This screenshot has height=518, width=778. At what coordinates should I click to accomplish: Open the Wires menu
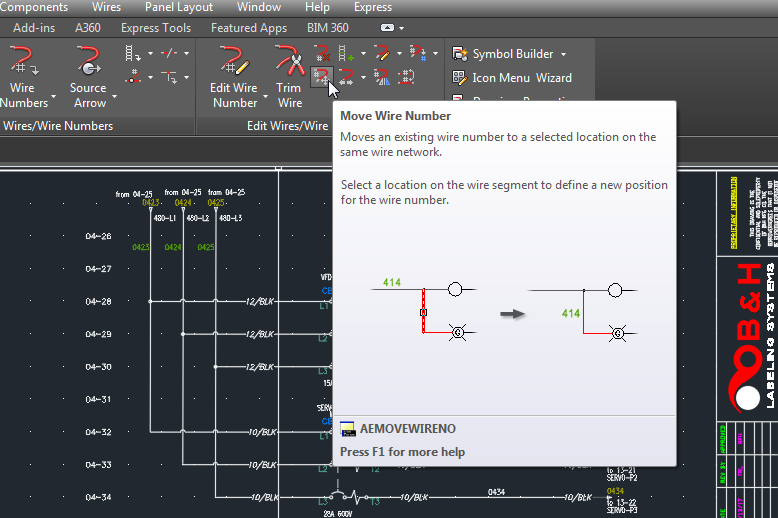coord(106,7)
